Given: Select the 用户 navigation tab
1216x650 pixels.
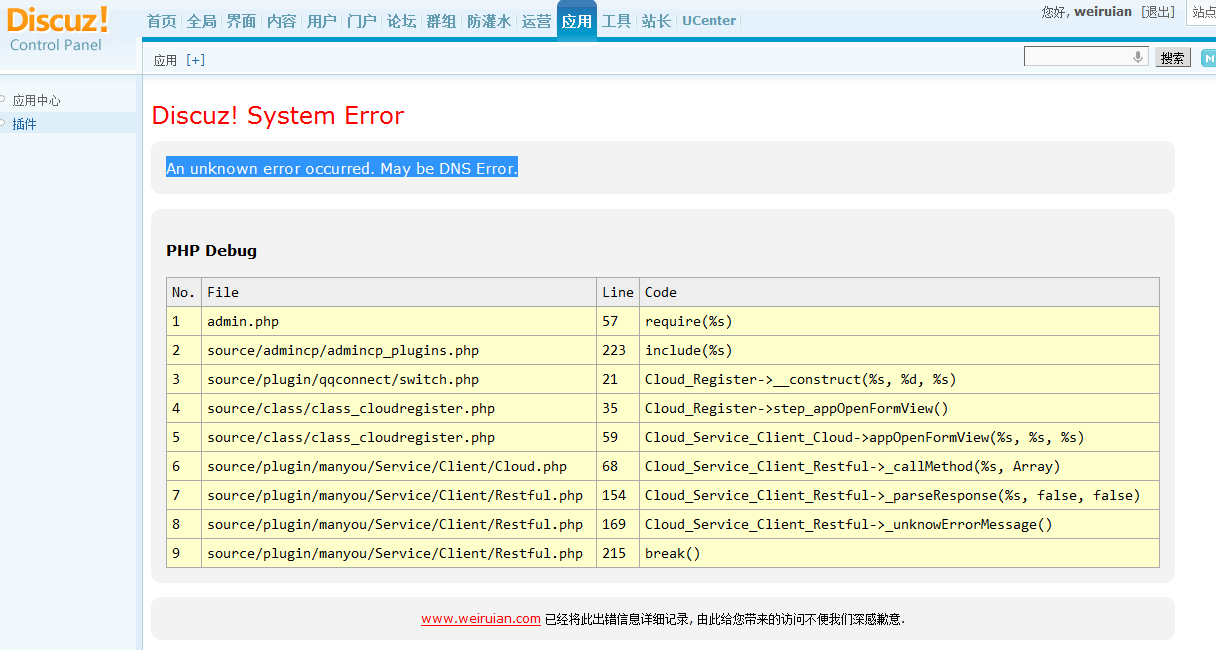Looking at the screenshot, I should [x=321, y=21].
